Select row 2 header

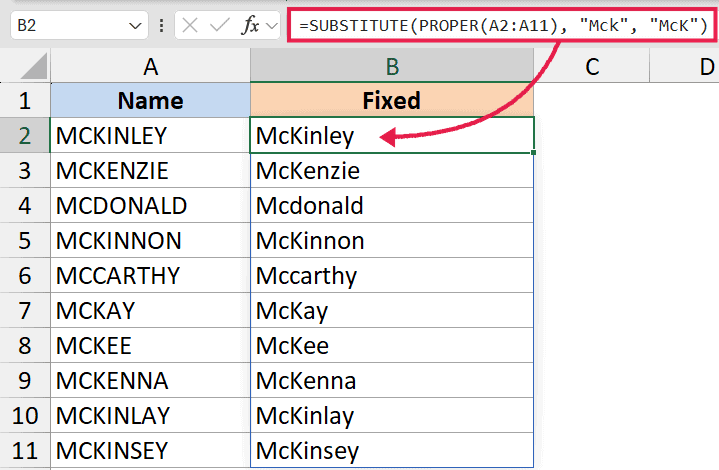(x=25, y=135)
